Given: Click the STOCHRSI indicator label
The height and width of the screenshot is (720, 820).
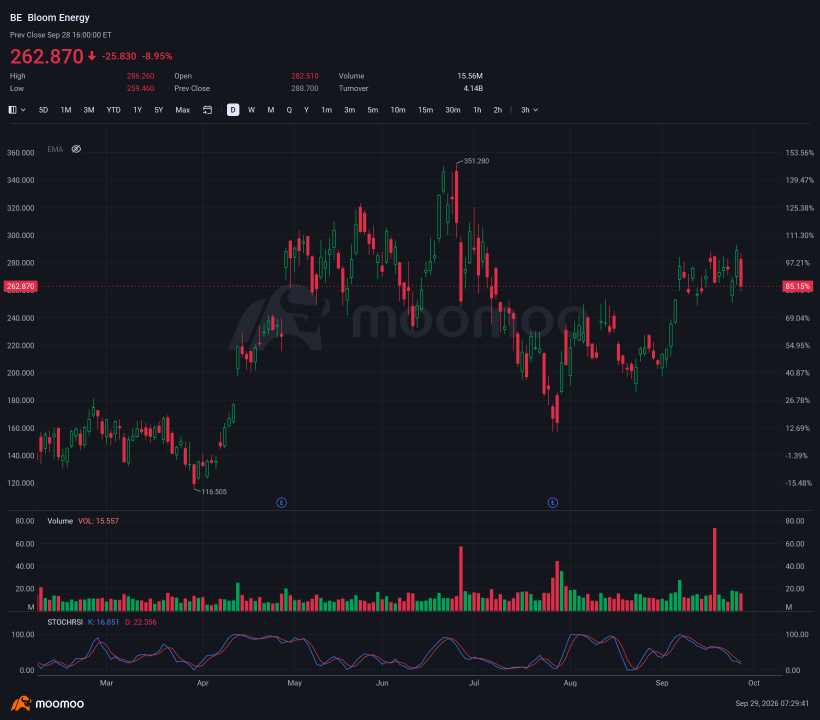Looking at the screenshot, I should pos(65,622).
